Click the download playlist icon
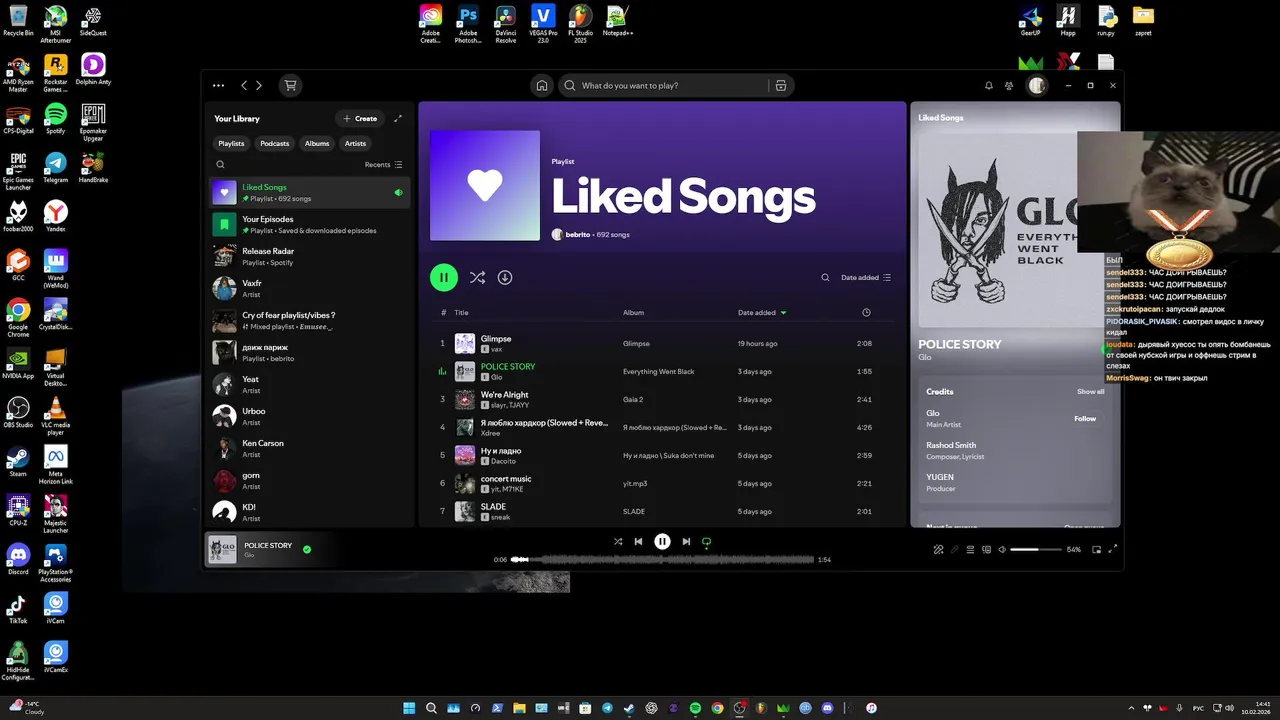The image size is (1280, 720). [505, 277]
